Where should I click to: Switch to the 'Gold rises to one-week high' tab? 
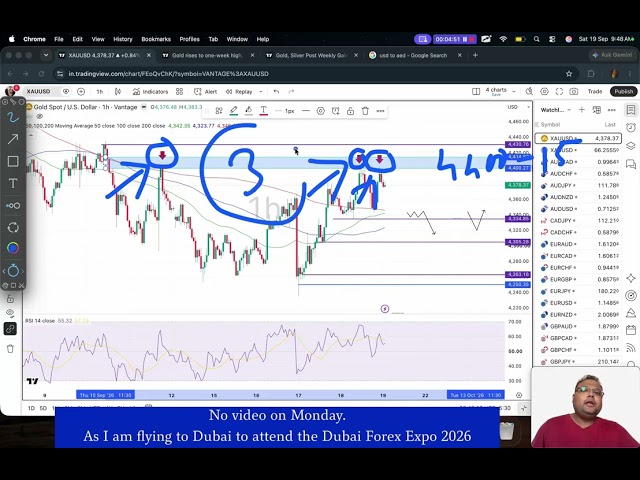click(x=207, y=55)
